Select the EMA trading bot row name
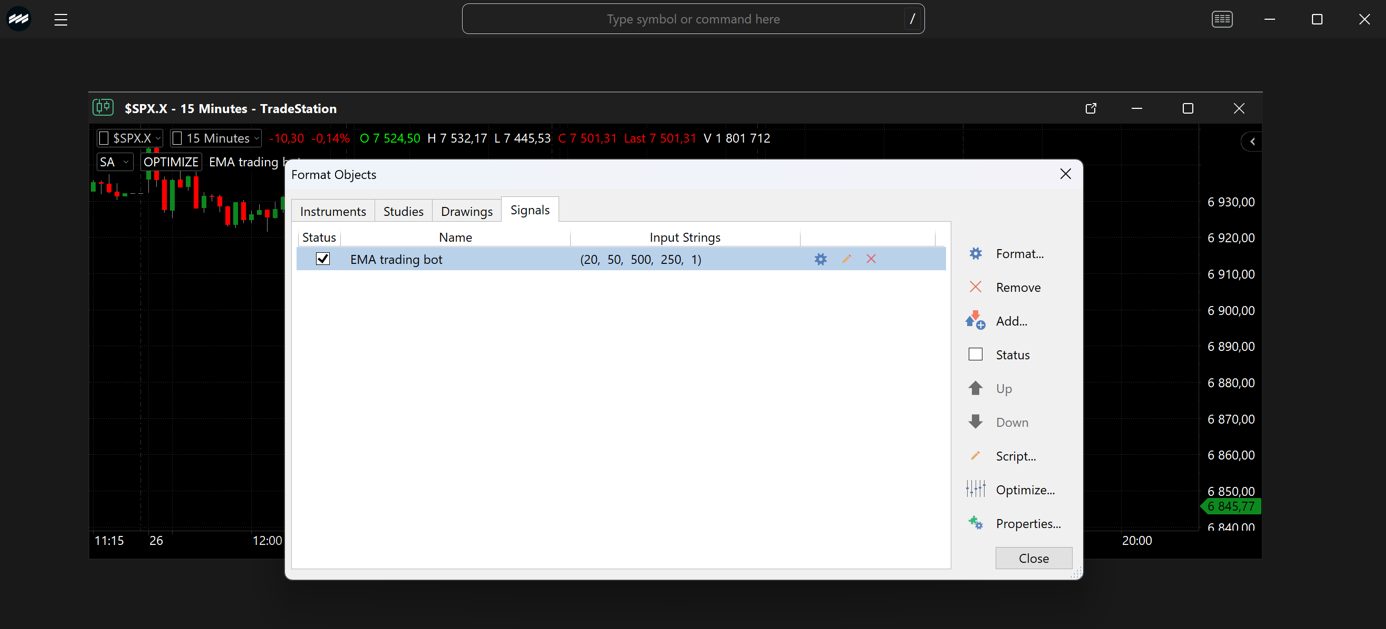The image size is (1386, 629). pos(396,259)
